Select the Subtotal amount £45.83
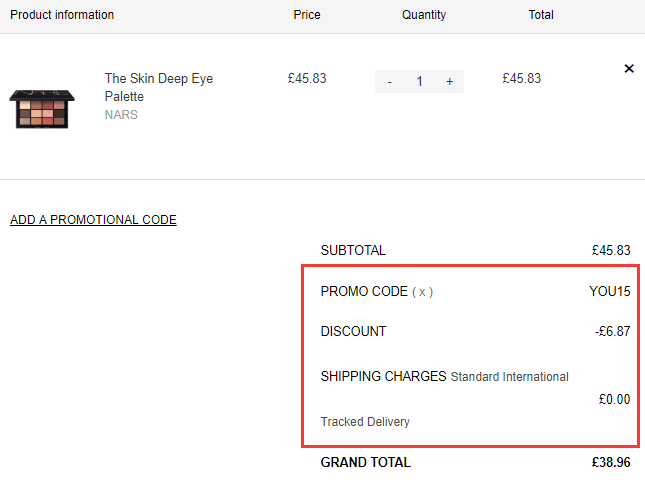The height and width of the screenshot is (484, 645). pyautogui.click(x=611, y=250)
